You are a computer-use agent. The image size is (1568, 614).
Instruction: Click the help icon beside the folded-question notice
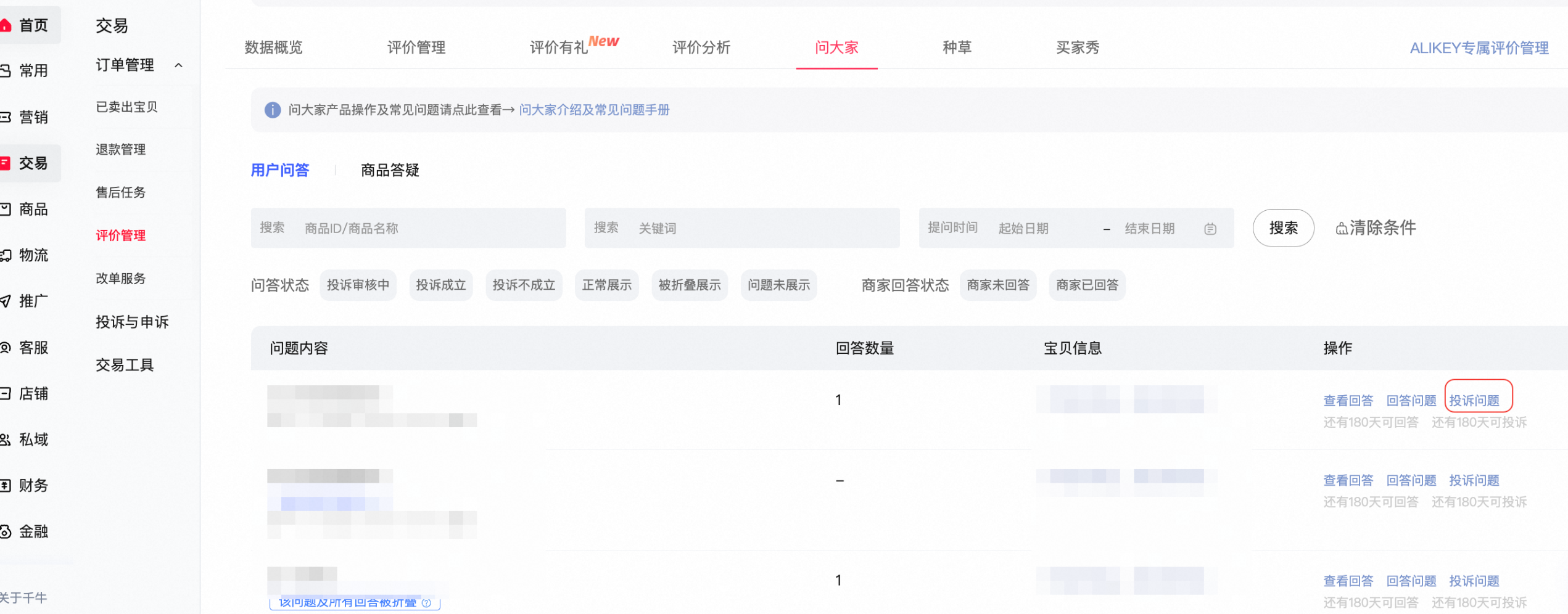(426, 603)
